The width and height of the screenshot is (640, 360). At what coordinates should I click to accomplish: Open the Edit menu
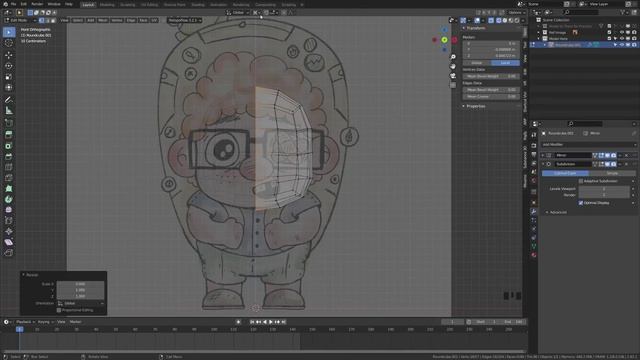[24, 4]
